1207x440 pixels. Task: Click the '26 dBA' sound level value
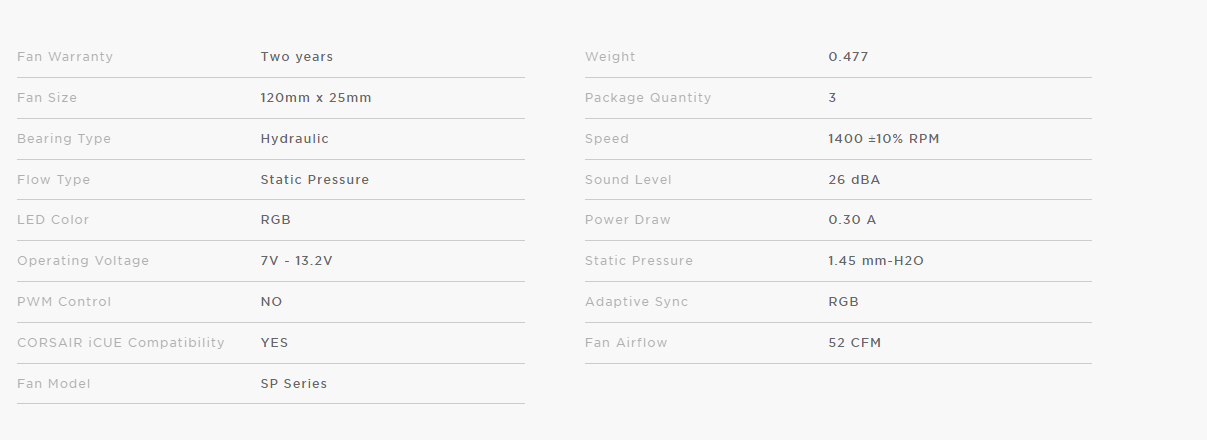click(855, 180)
